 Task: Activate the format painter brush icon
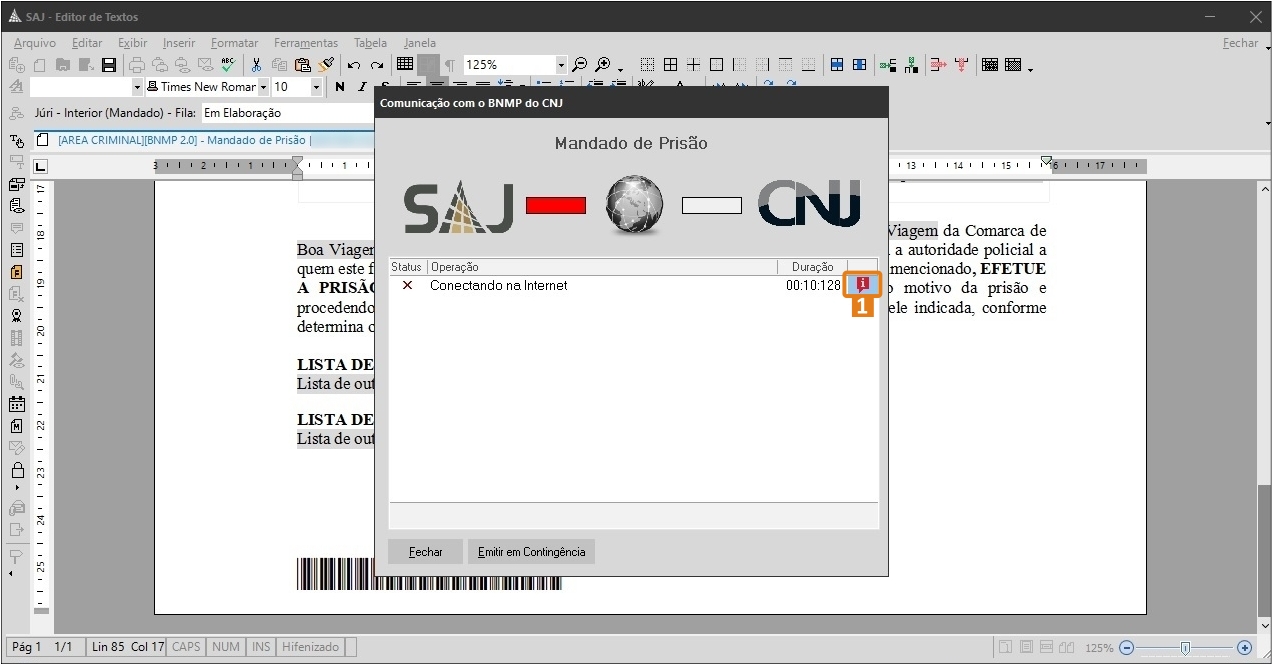pos(326,65)
